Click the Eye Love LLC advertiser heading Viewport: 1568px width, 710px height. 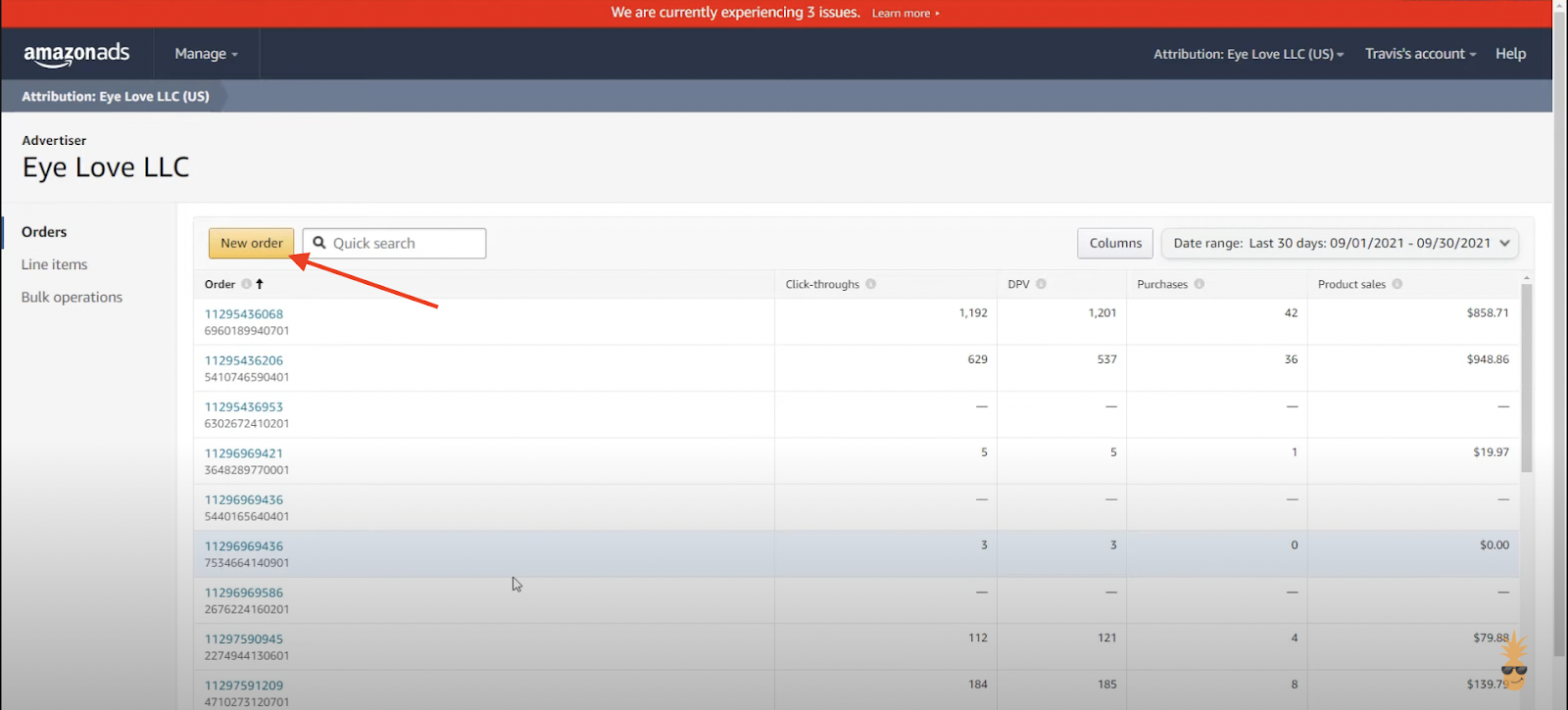(x=106, y=167)
